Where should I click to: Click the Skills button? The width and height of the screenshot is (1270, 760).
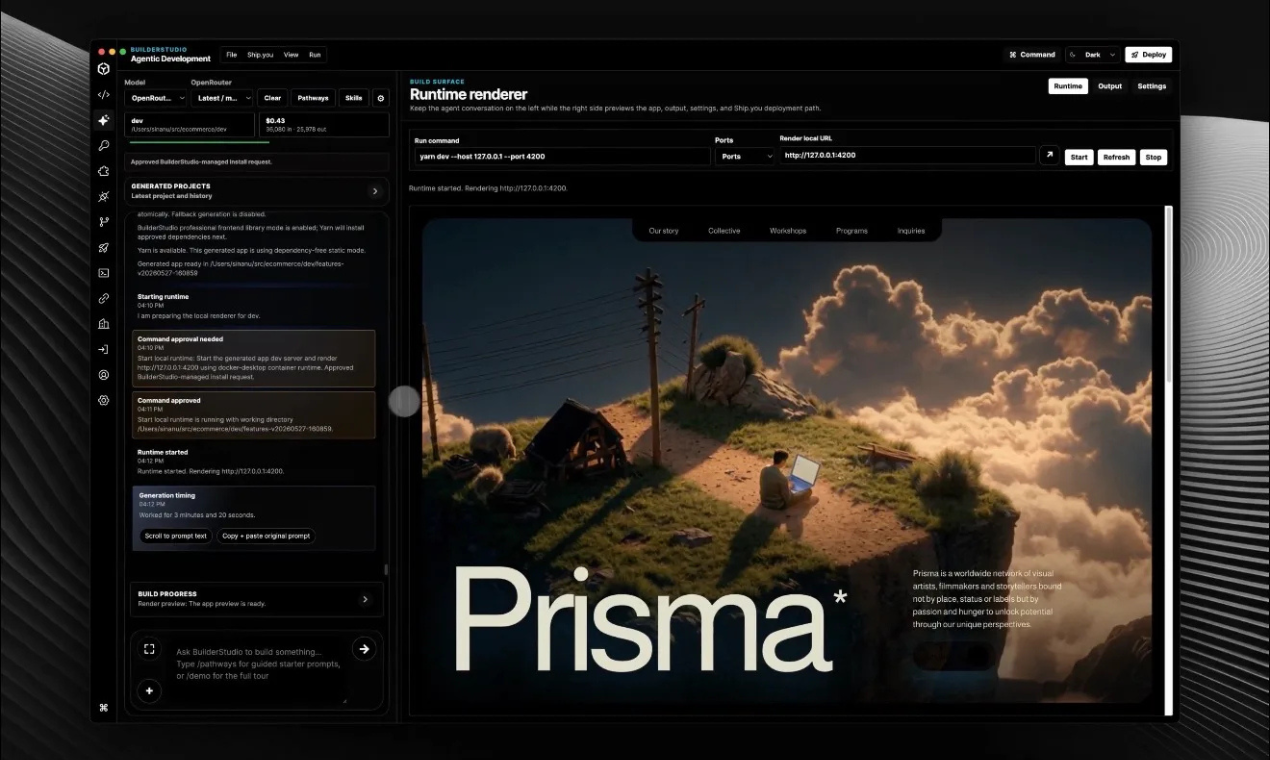tap(353, 98)
